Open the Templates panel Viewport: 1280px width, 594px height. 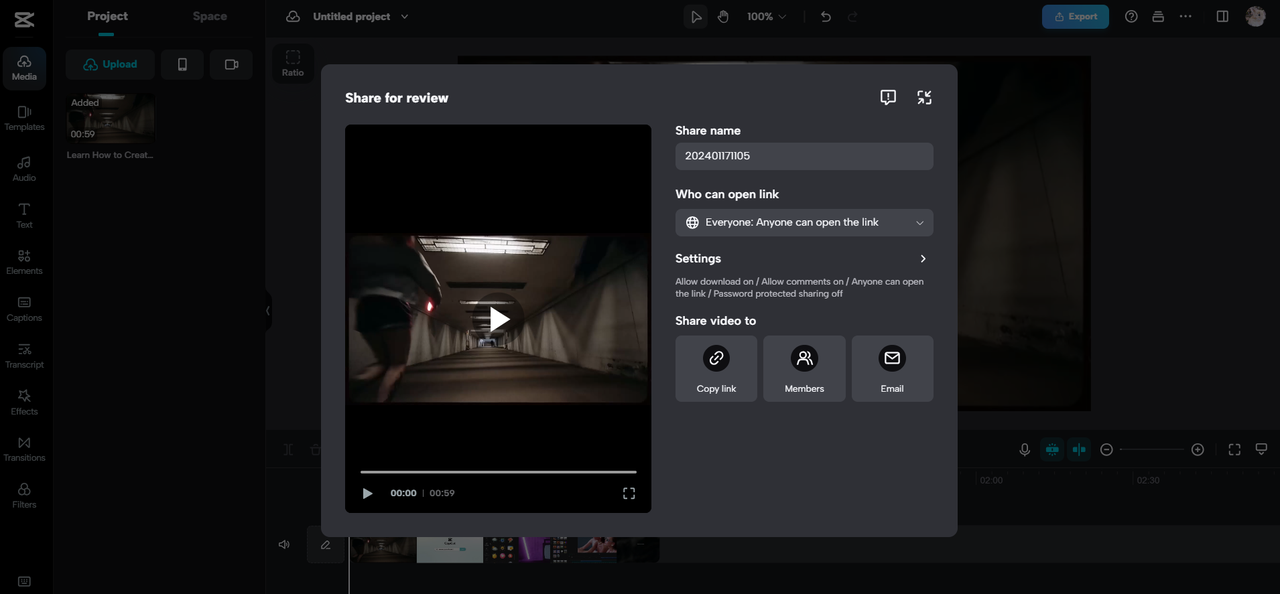point(24,118)
